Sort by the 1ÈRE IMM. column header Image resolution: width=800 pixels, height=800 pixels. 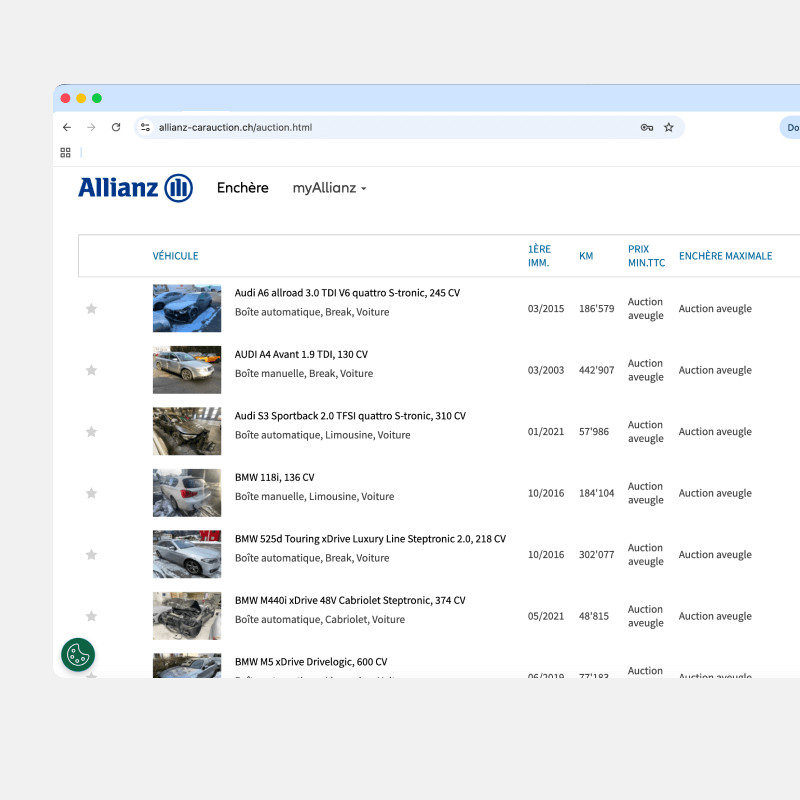point(539,256)
